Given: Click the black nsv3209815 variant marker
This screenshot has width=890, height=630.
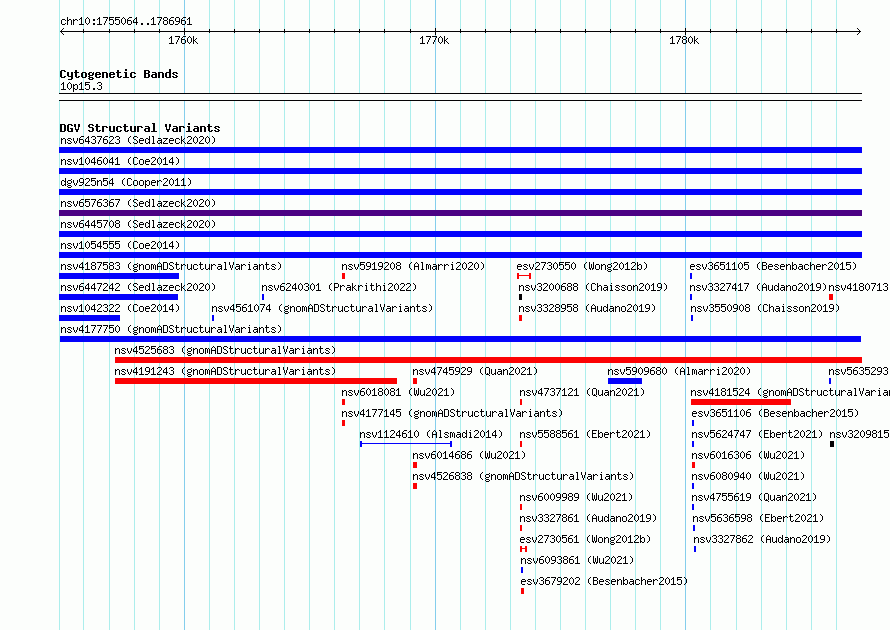Looking at the screenshot, I should [832, 444].
